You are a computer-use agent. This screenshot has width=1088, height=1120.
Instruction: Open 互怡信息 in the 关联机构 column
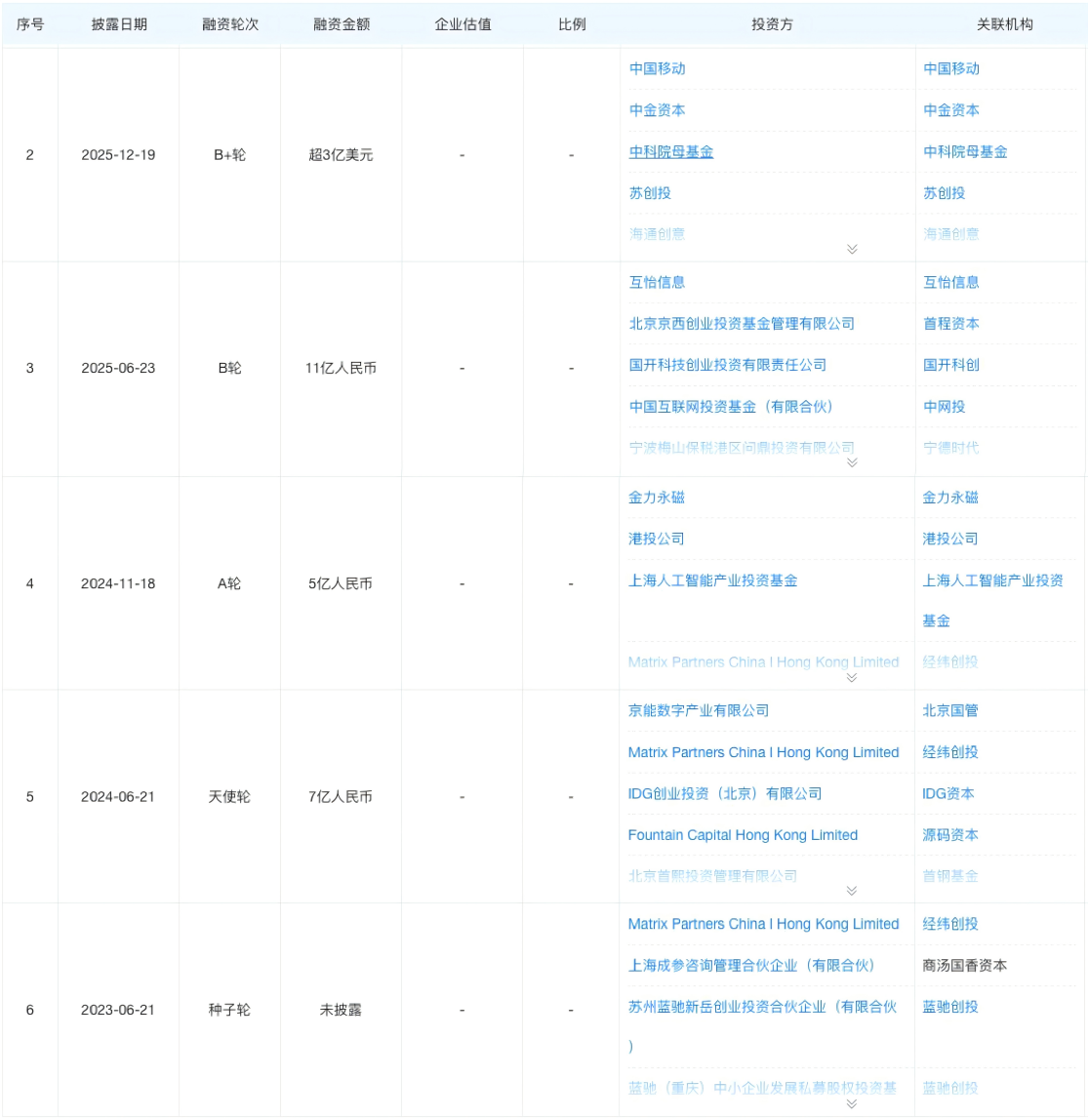(951, 282)
